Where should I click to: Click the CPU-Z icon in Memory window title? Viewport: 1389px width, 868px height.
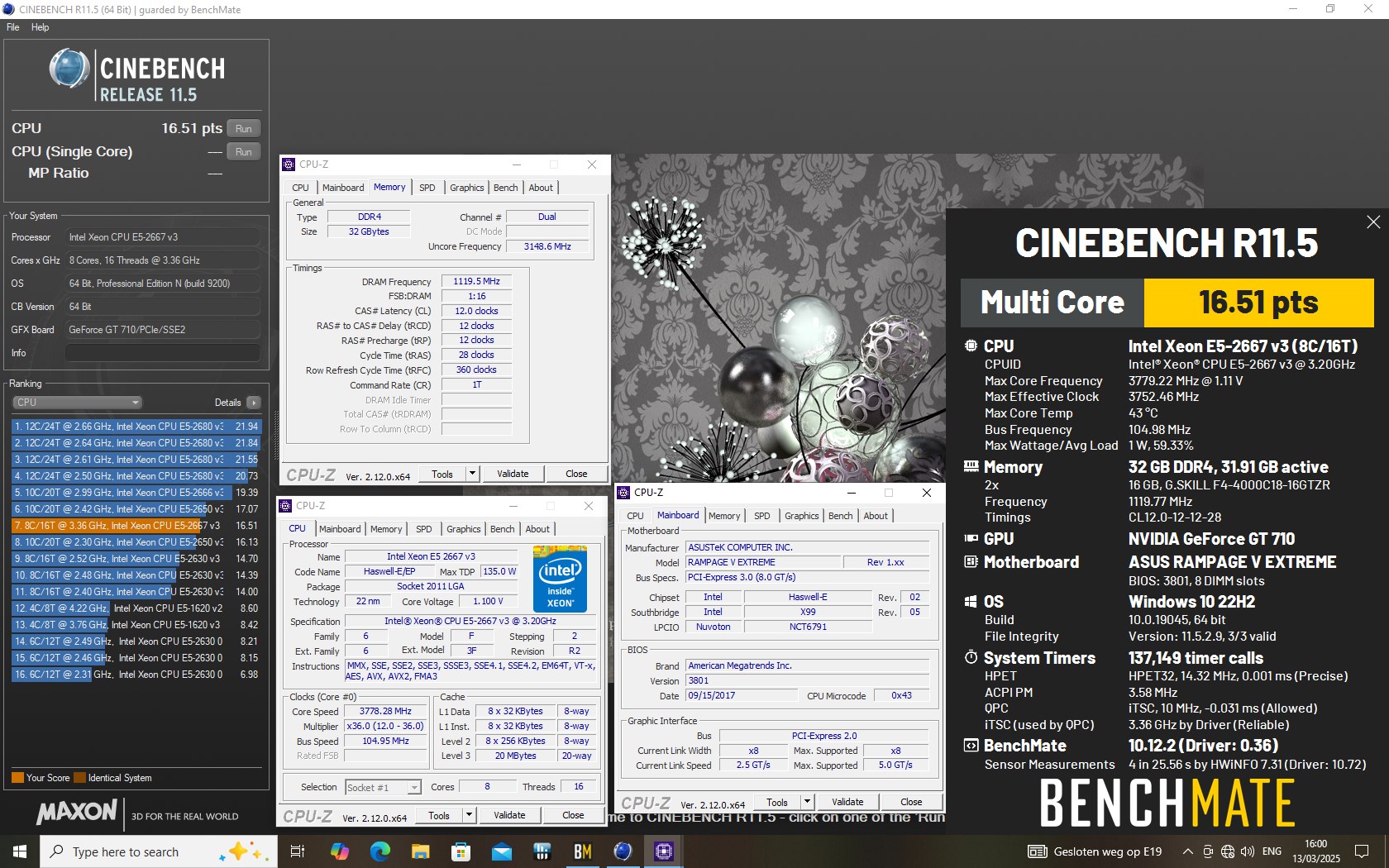[x=289, y=165]
